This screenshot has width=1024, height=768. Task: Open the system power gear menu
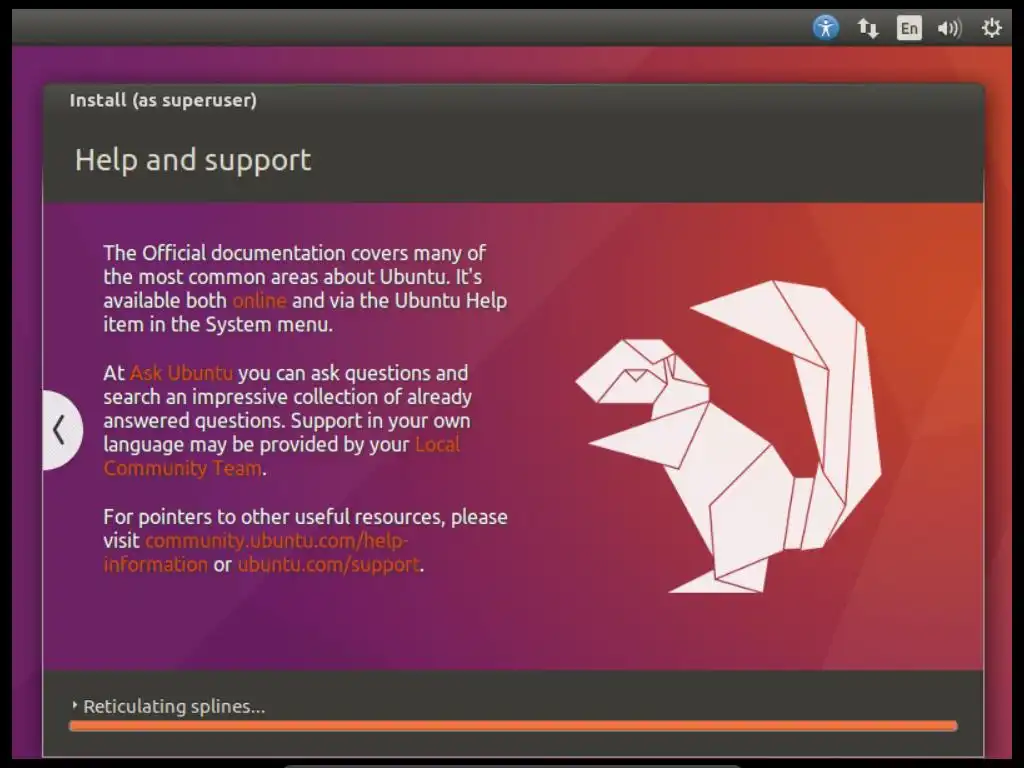coord(991,28)
